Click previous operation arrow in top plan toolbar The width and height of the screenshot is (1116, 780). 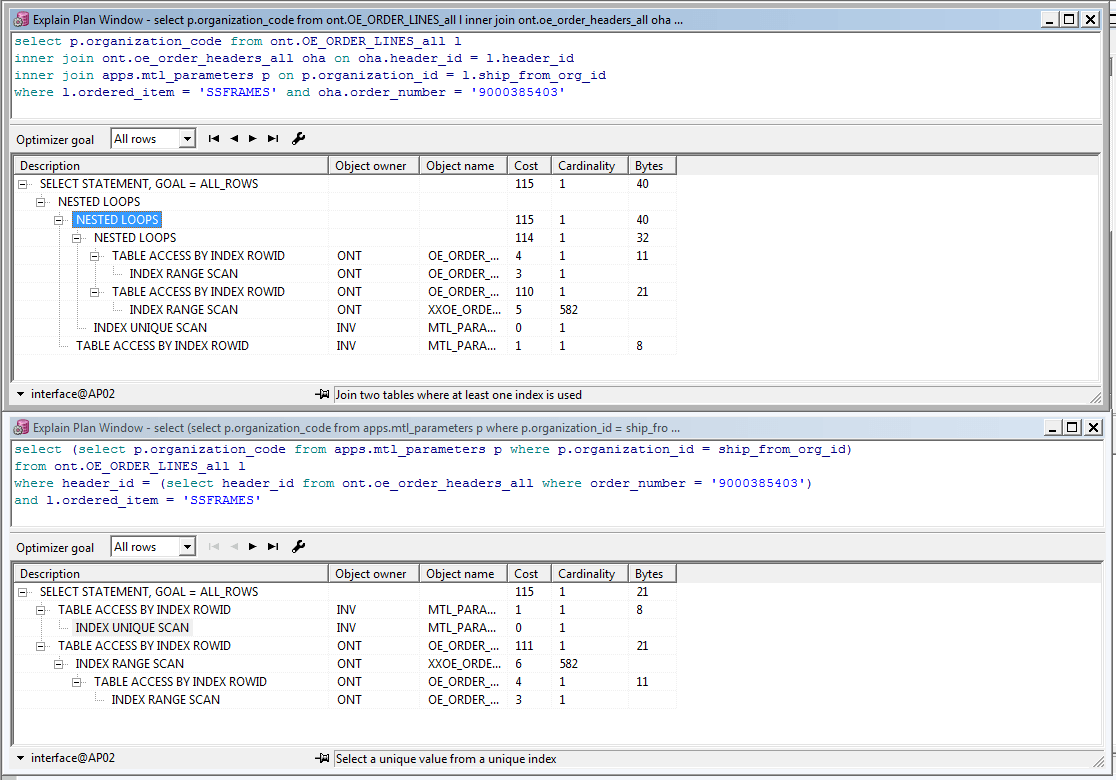point(234,139)
